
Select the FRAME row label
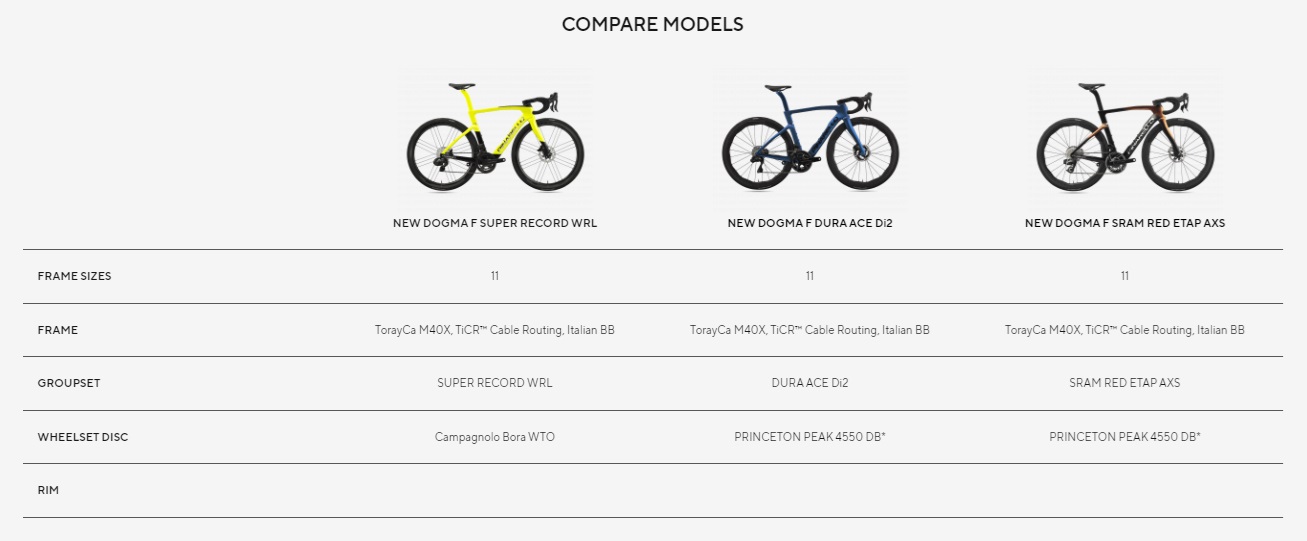click(x=57, y=330)
